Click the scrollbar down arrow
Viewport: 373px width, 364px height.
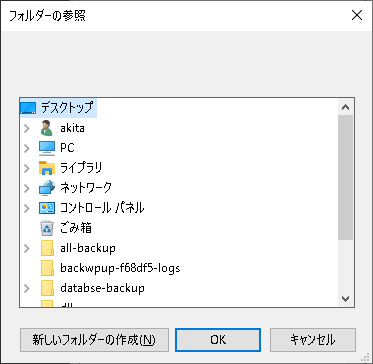pos(345,298)
